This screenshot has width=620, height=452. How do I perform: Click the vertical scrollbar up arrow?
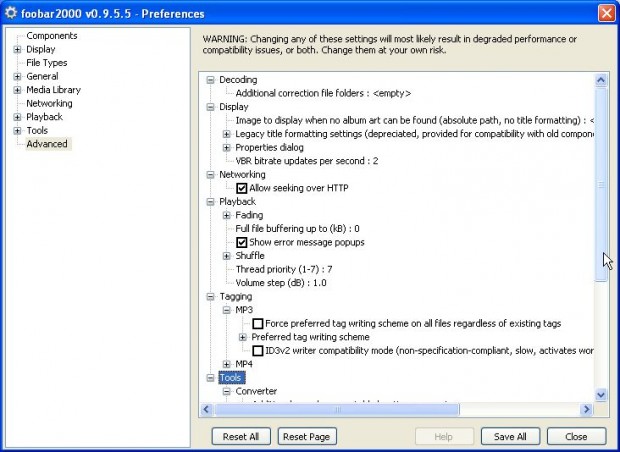601,80
